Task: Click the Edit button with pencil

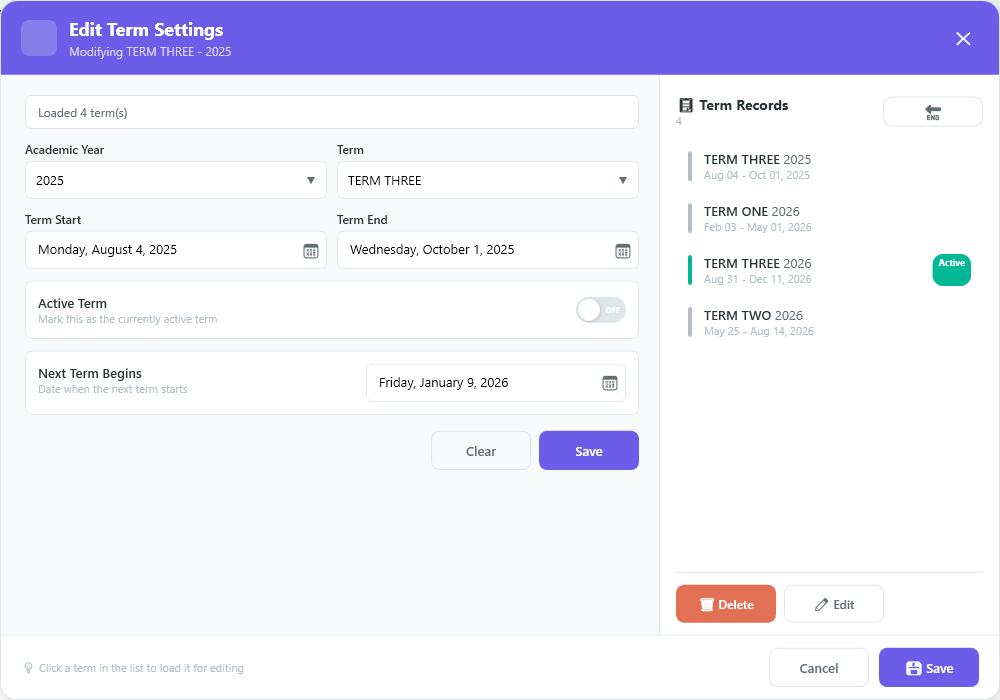Action: (x=834, y=604)
